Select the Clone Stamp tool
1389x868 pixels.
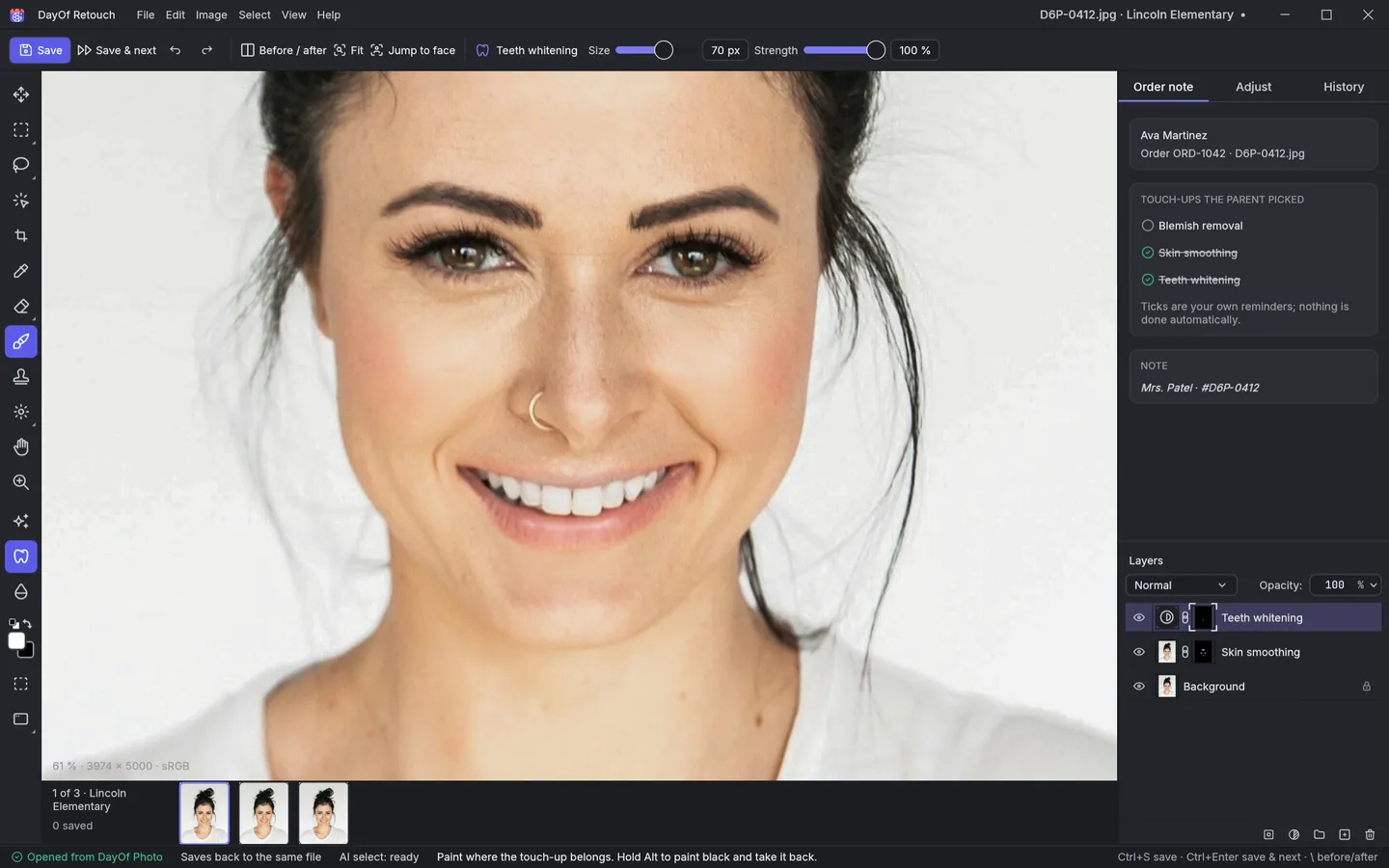point(21,377)
